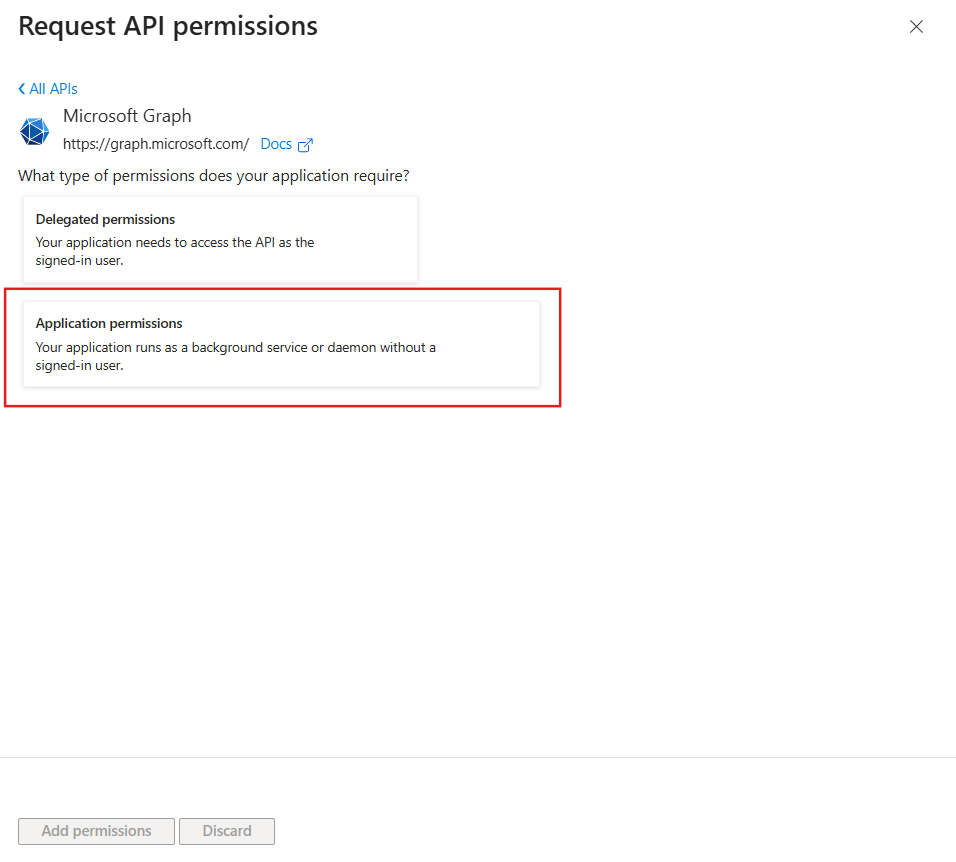Viewport: 956px width, 862px height.
Task: Click the https://graph.microsoft.com/ URL text
Action: pos(156,144)
